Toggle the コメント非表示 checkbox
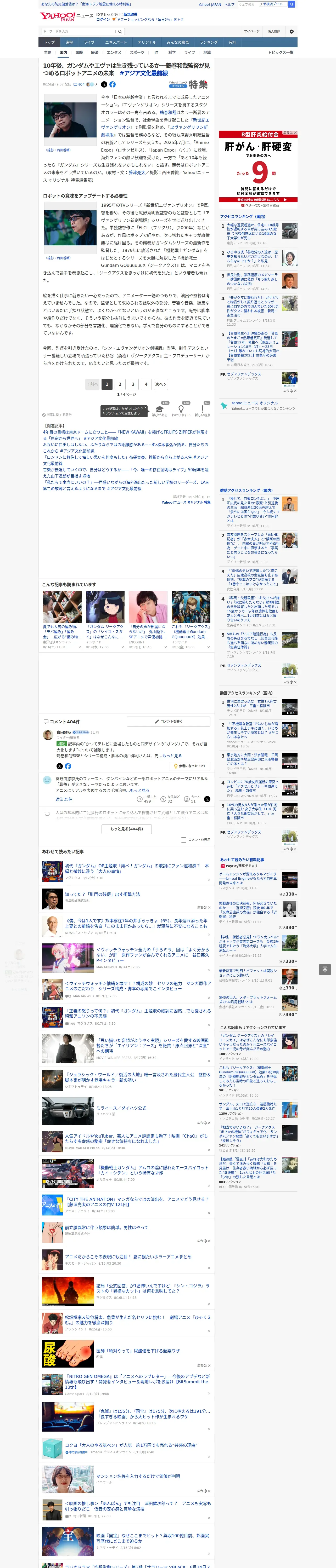The image size is (336, 1568). (x=183, y=839)
